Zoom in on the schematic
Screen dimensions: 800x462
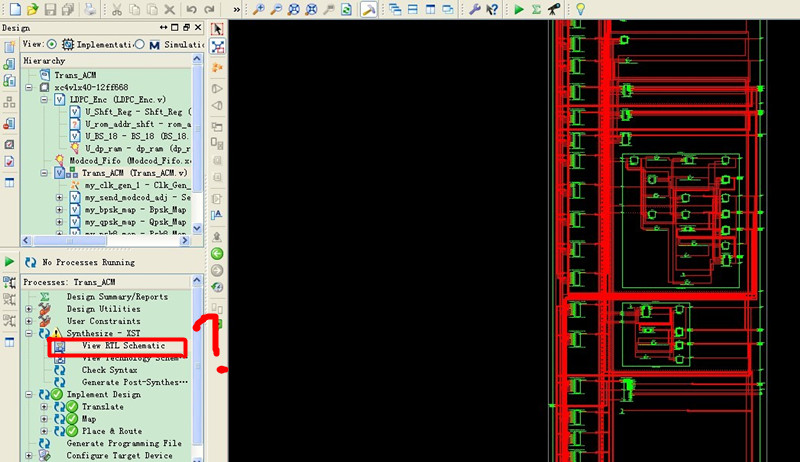[x=259, y=9]
